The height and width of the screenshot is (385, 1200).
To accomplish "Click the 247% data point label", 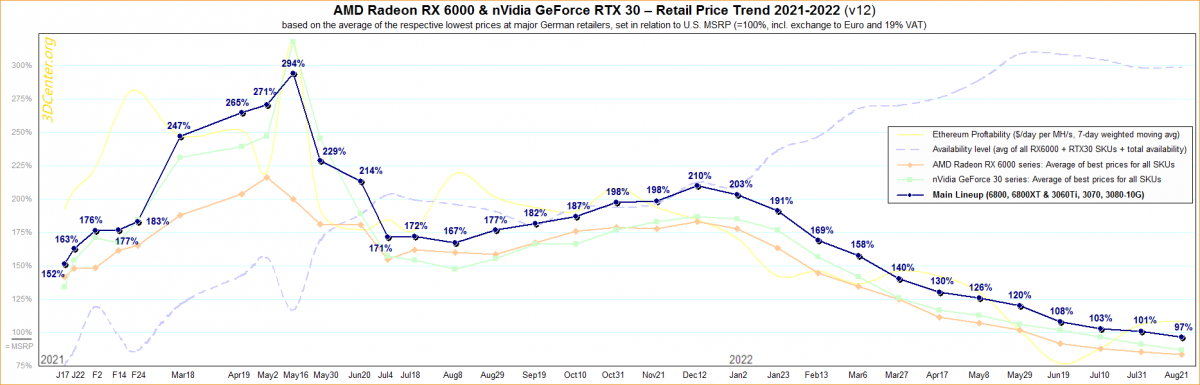I will tap(178, 124).
